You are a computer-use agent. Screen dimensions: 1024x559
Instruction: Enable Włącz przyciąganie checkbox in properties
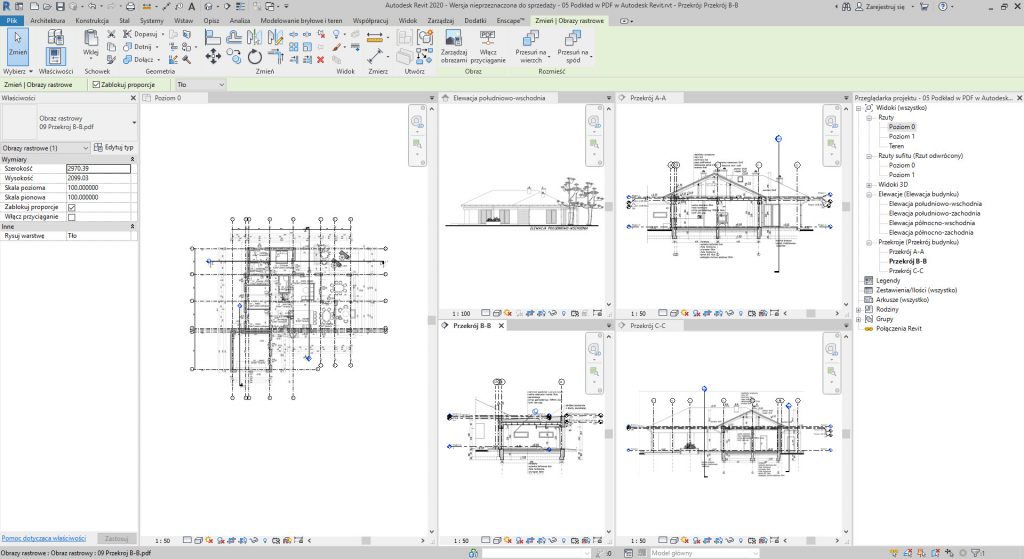[71, 217]
